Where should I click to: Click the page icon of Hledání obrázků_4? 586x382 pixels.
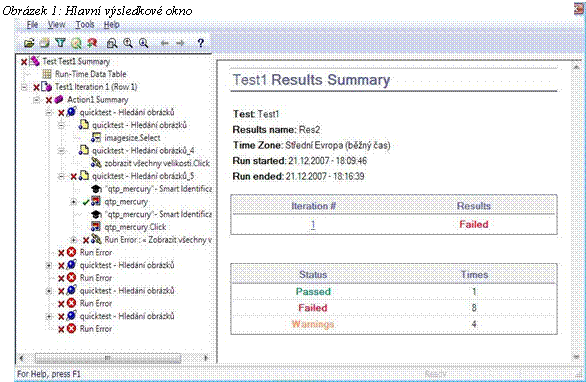click(x=83, y=151)
